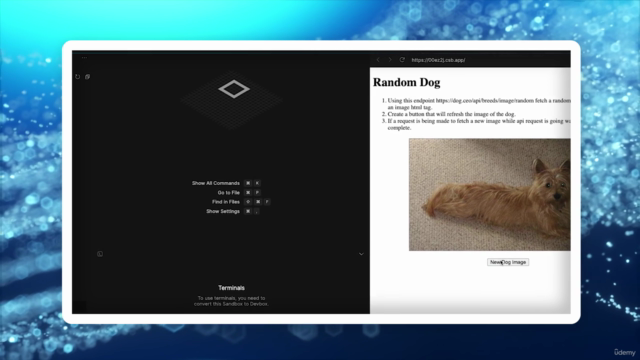This screenshot has width=640, height=360.
Task: Go forward in the preview browser
Action: point(390,60)
